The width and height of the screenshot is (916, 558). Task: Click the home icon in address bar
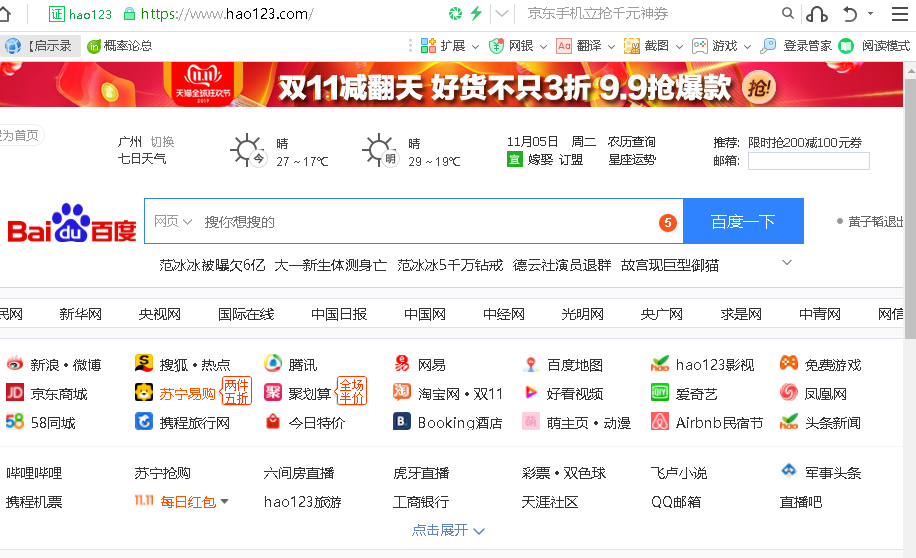[x=5, y=13]
